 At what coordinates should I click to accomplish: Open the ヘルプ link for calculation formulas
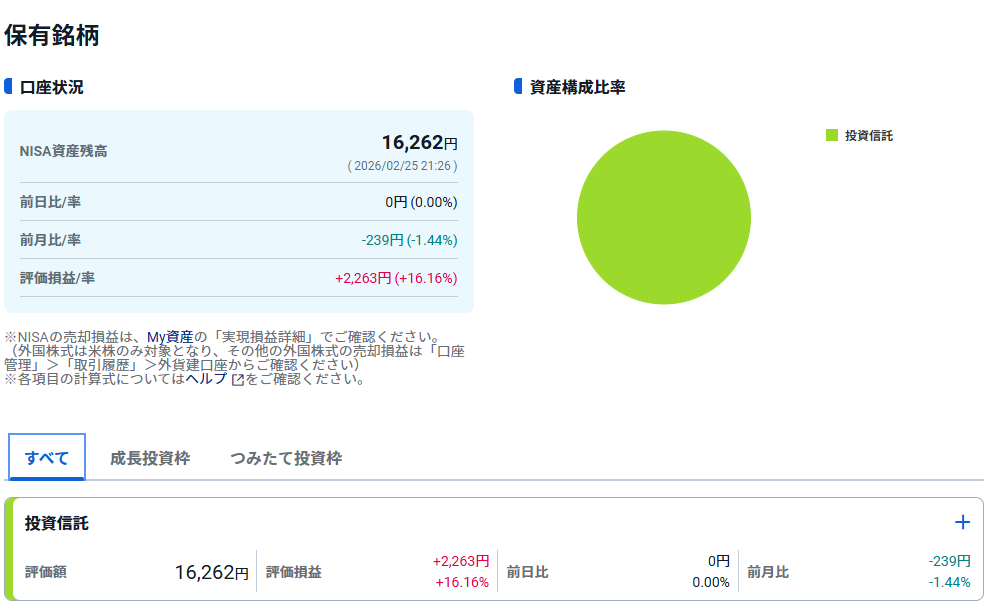coord(206,379)
